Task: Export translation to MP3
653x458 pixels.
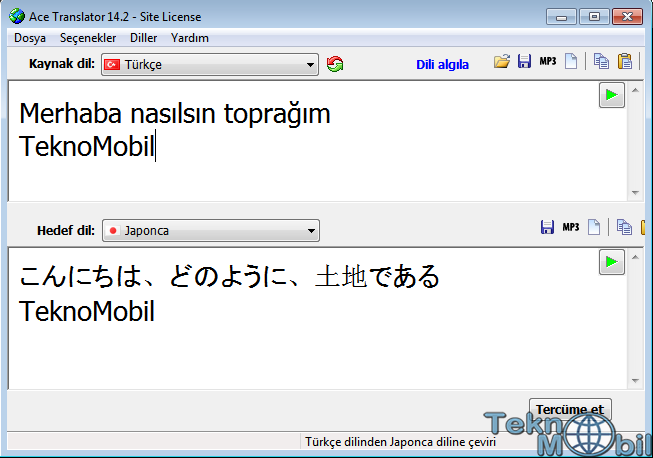Action: point(571,227)
